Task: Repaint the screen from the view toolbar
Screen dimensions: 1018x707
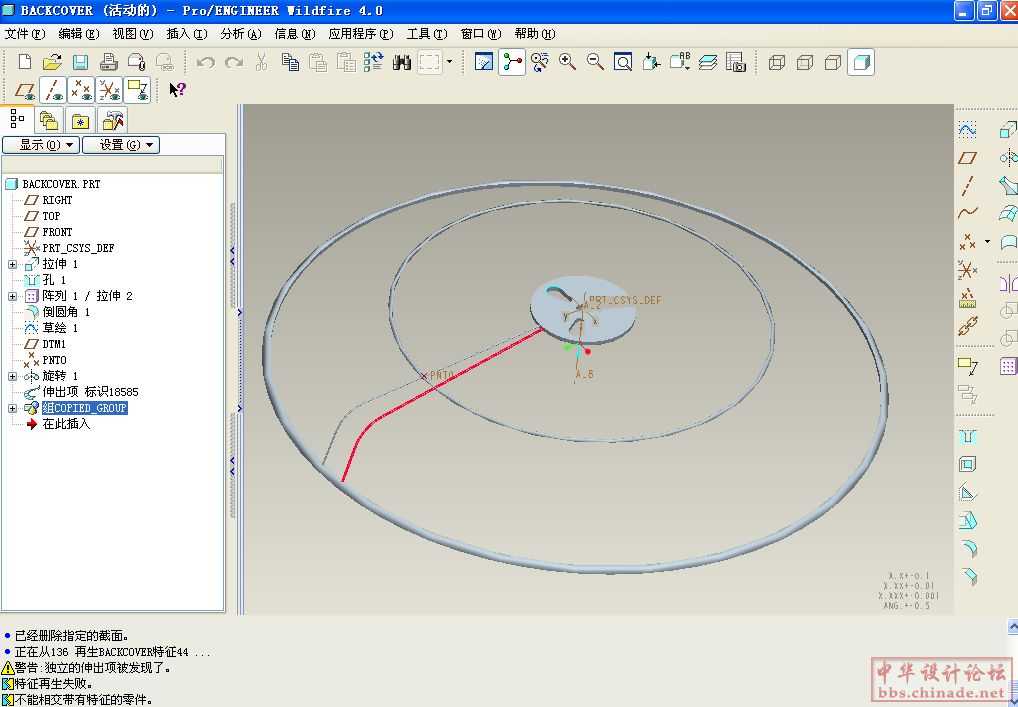Action: (484, 62)
